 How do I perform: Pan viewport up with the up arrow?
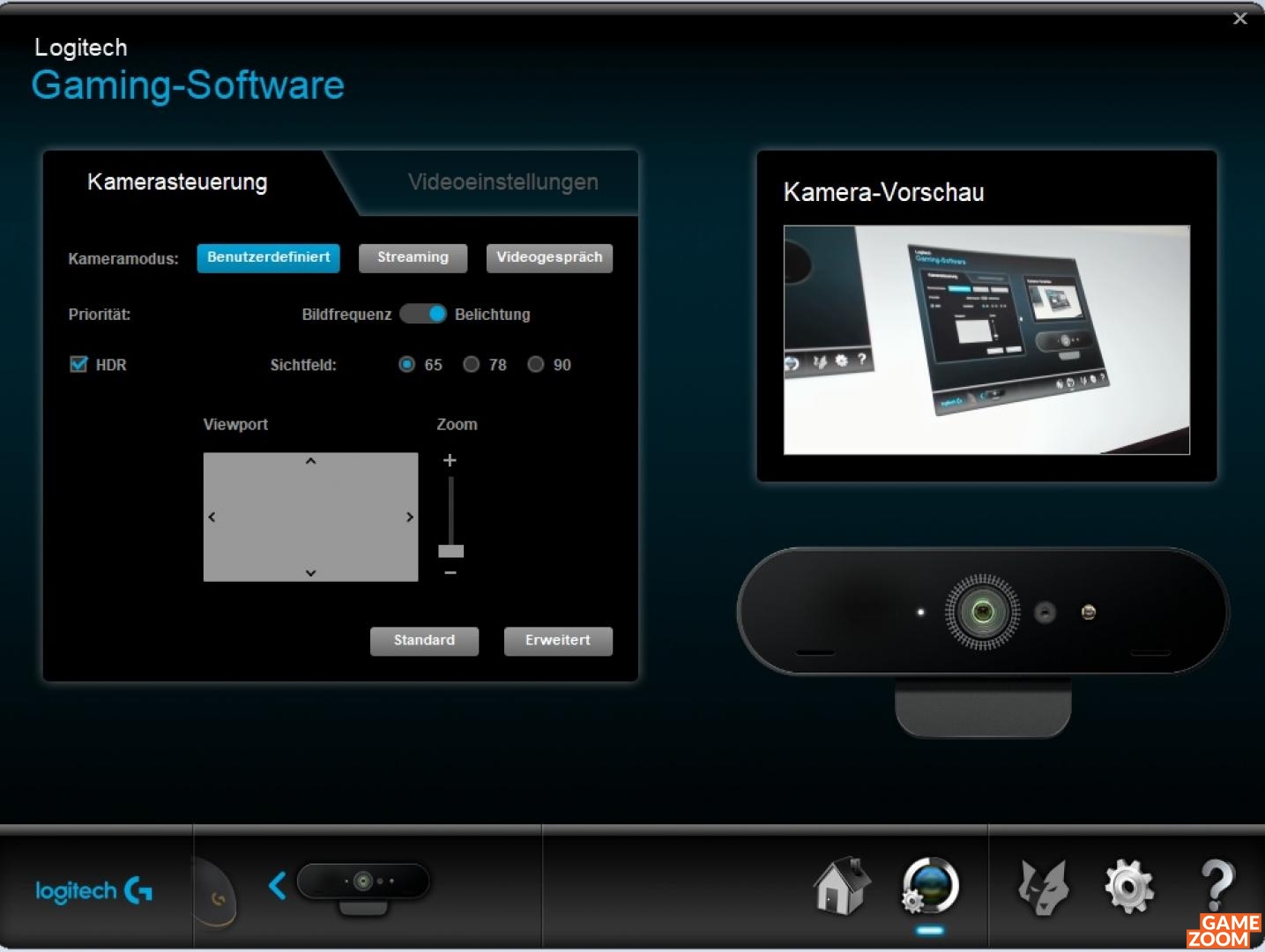310,461
